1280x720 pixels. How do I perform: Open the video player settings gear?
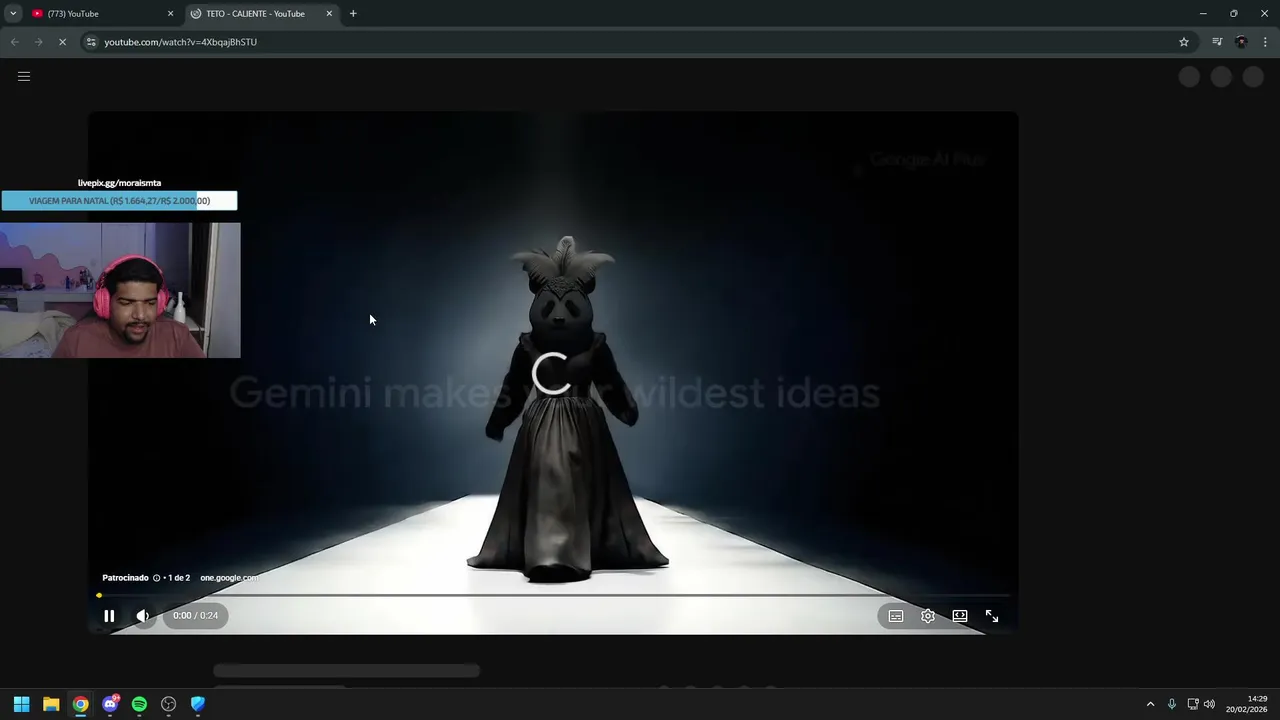pyautogui.click(x=928, y=616)
